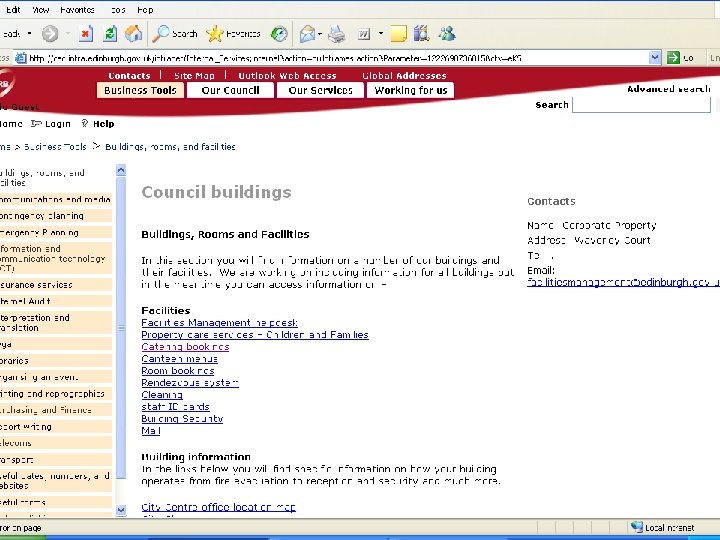
Task: Click the sidebar scroll down arrow
Action: click(121, 510)
